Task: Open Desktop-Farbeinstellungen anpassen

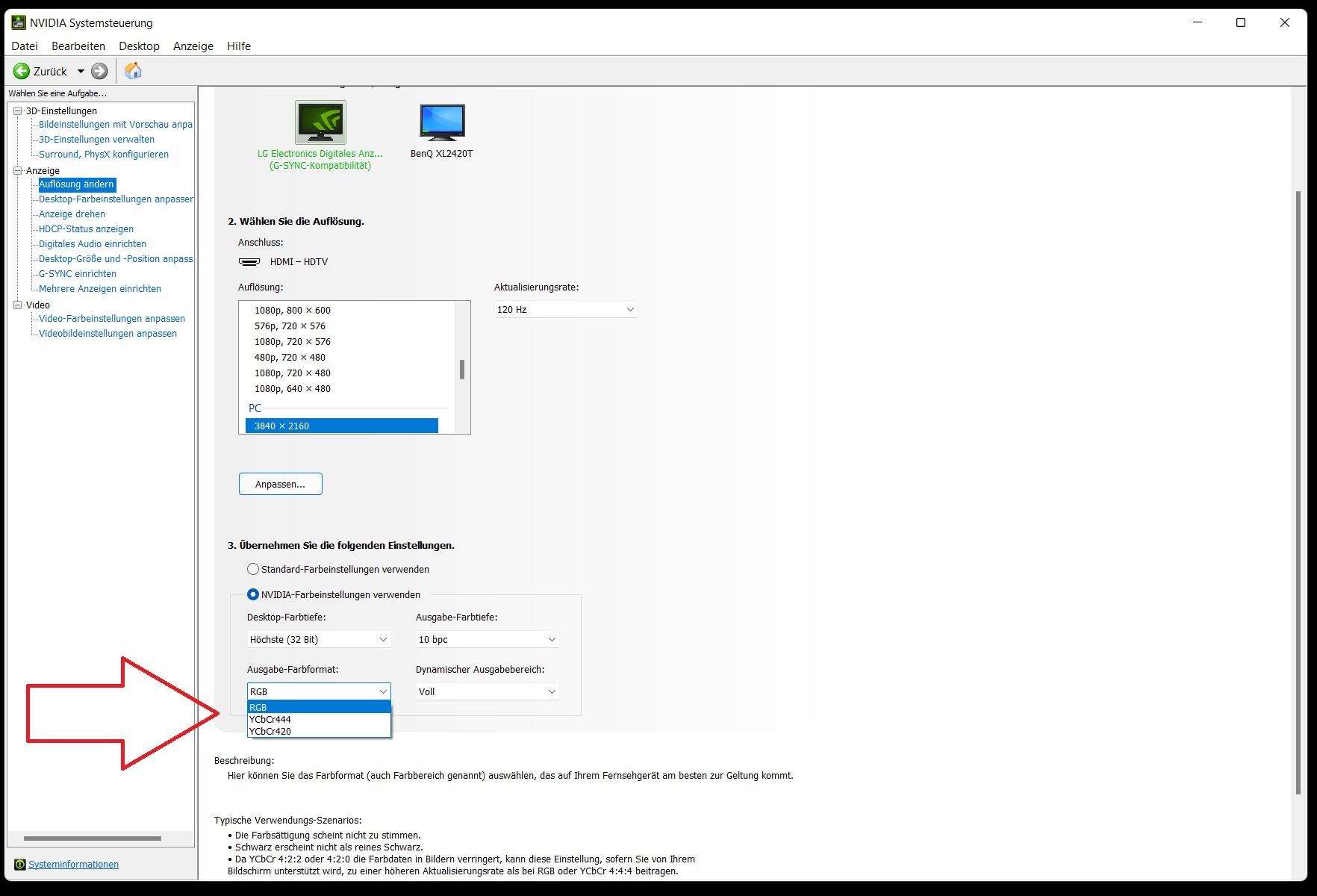Action: (116, 199)
